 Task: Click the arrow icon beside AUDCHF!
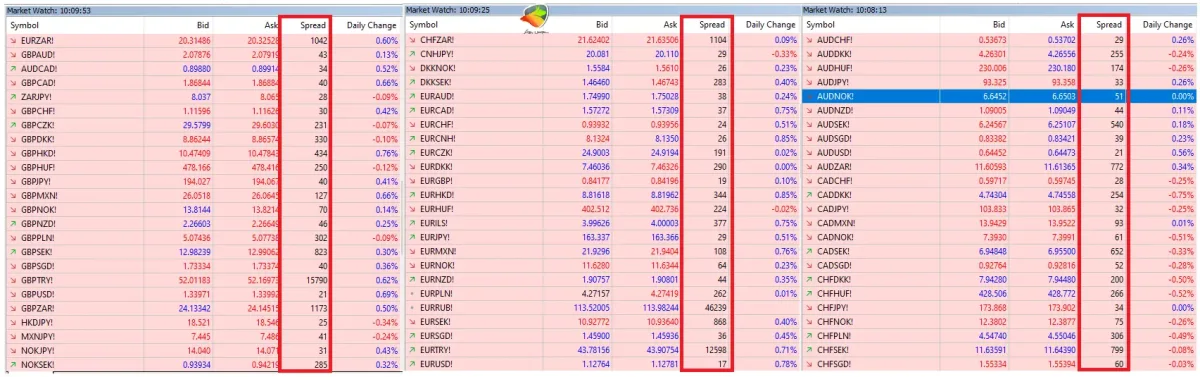pos(809,40)
